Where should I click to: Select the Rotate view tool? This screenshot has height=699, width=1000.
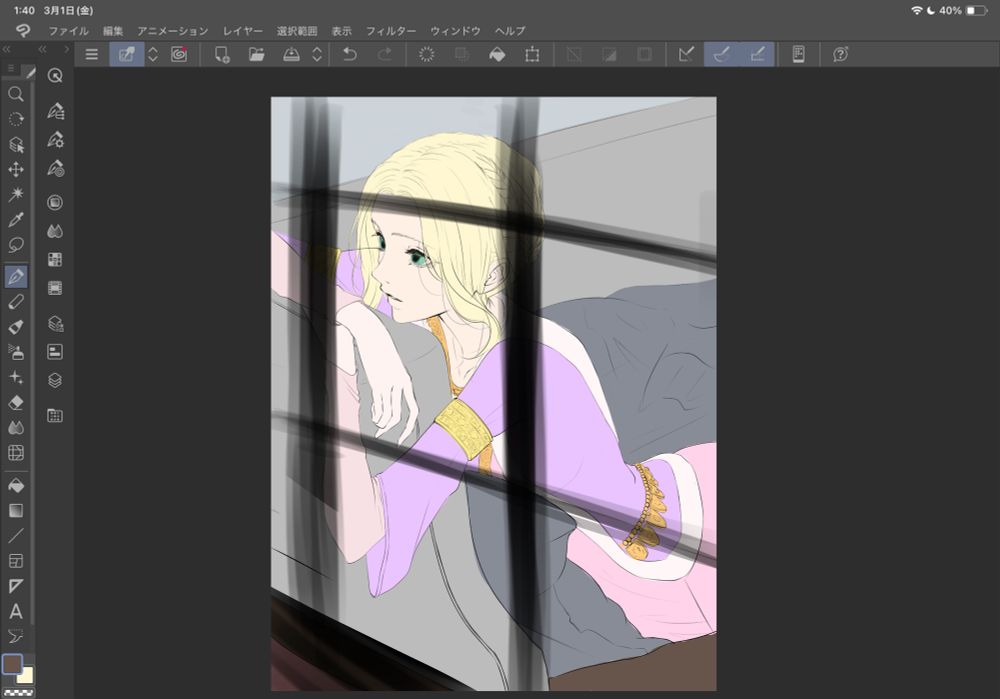(16, 119)
